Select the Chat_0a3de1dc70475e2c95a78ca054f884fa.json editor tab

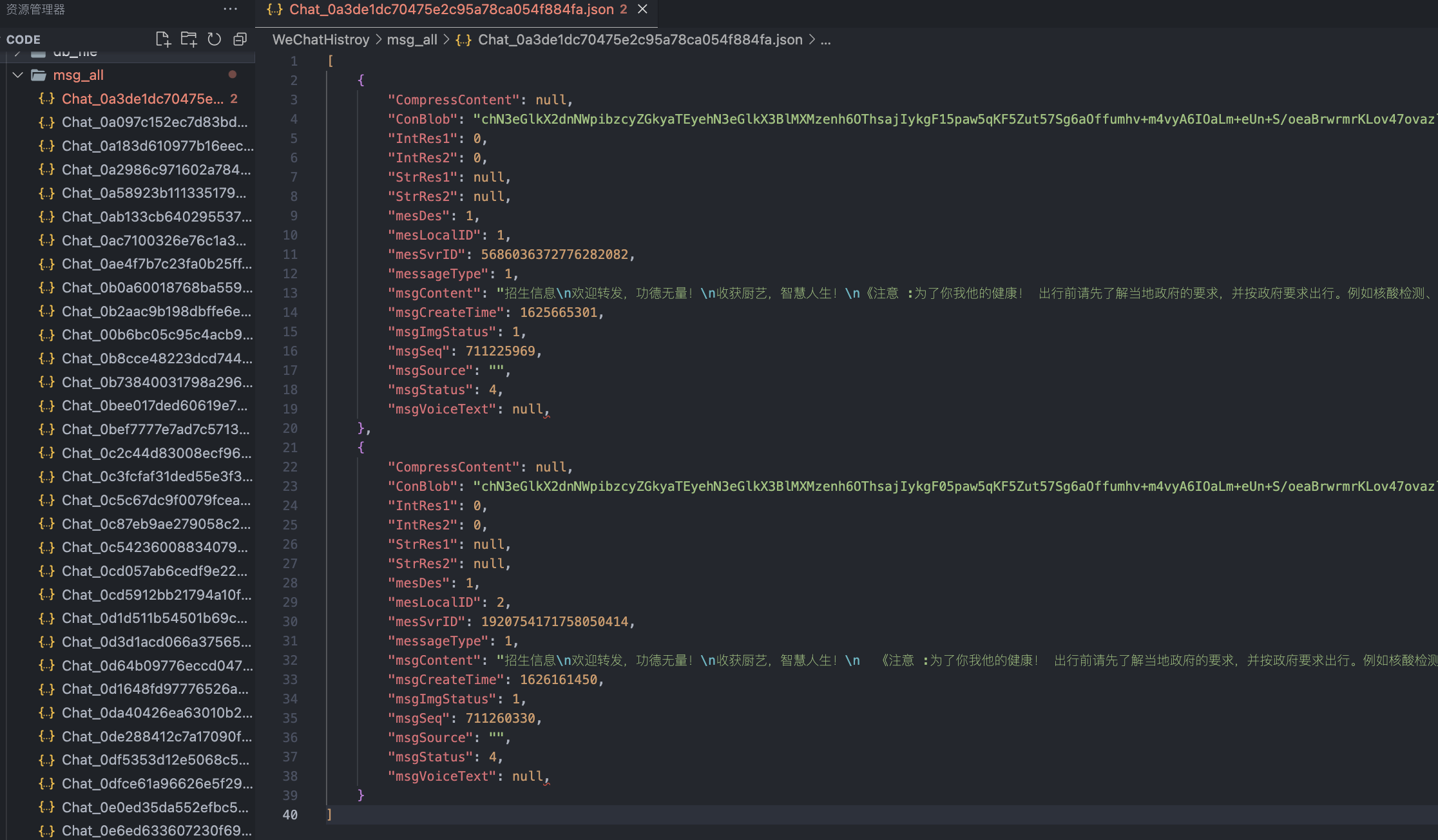(451, 9)
